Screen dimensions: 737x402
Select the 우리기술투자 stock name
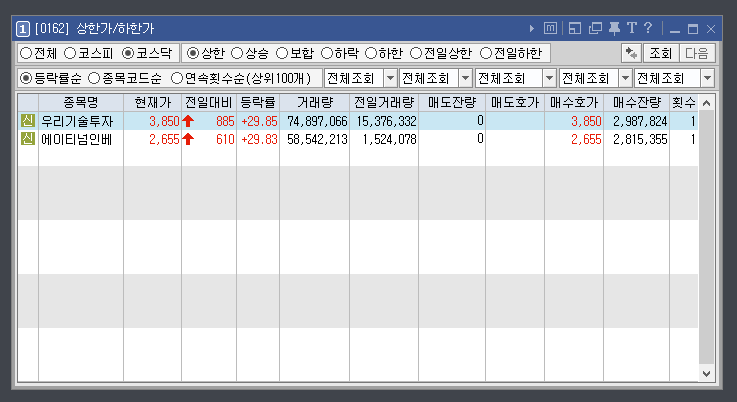[x=77, y=121]
